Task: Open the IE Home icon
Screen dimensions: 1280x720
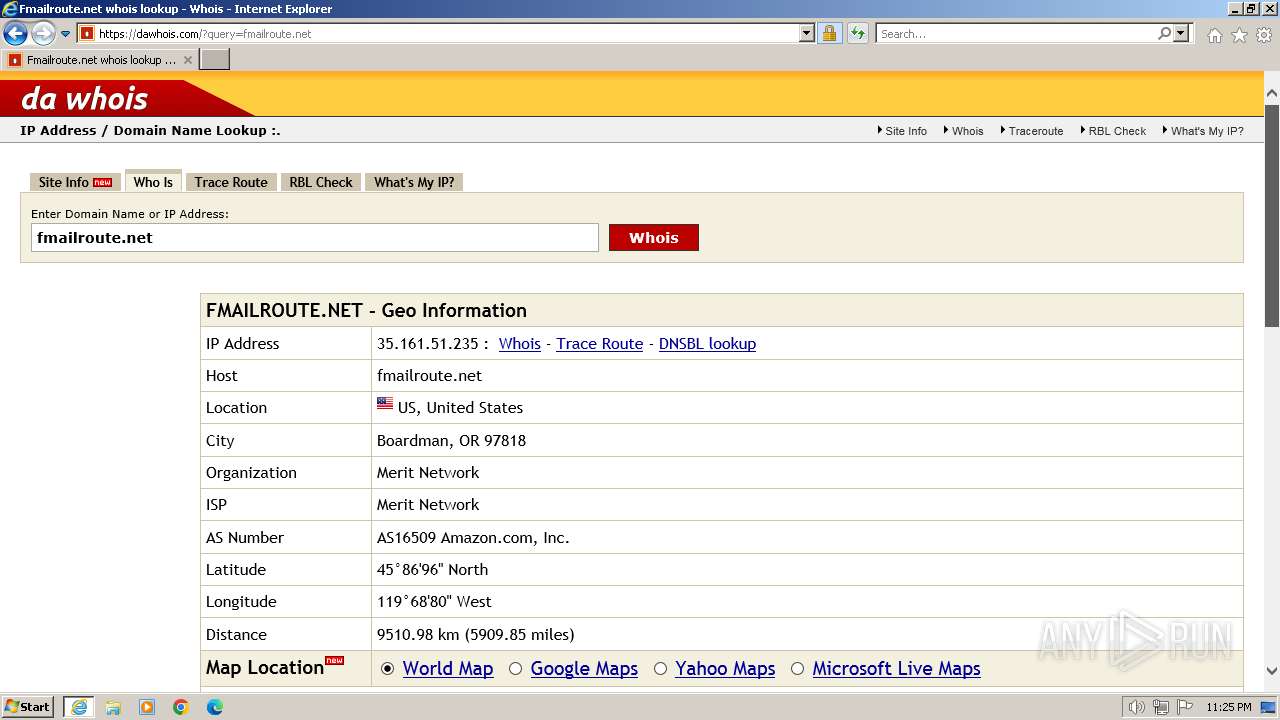Action: (x=1214, y=35)
